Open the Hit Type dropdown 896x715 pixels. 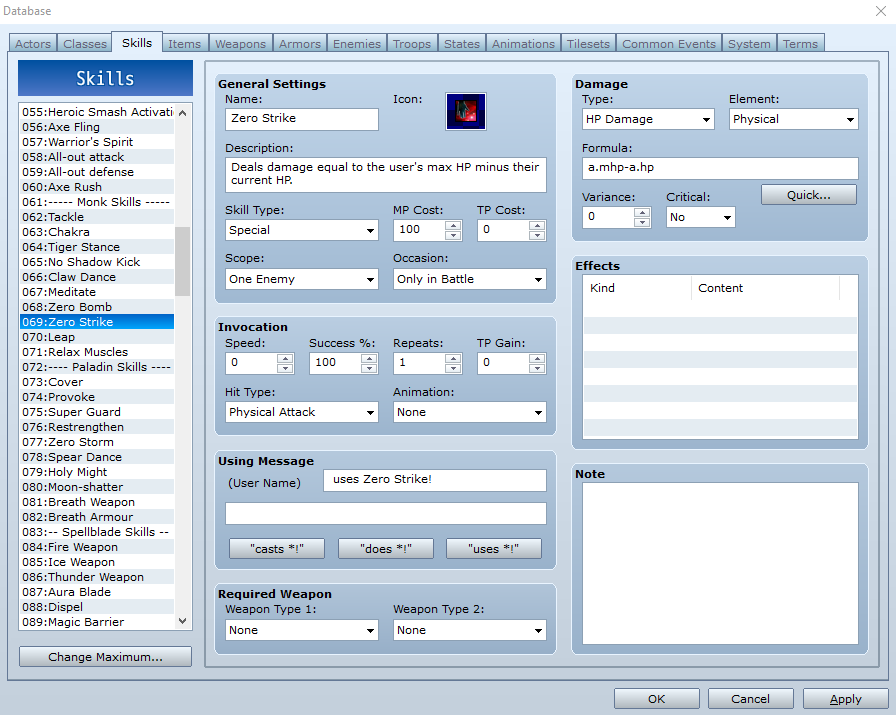coord(302,412)
